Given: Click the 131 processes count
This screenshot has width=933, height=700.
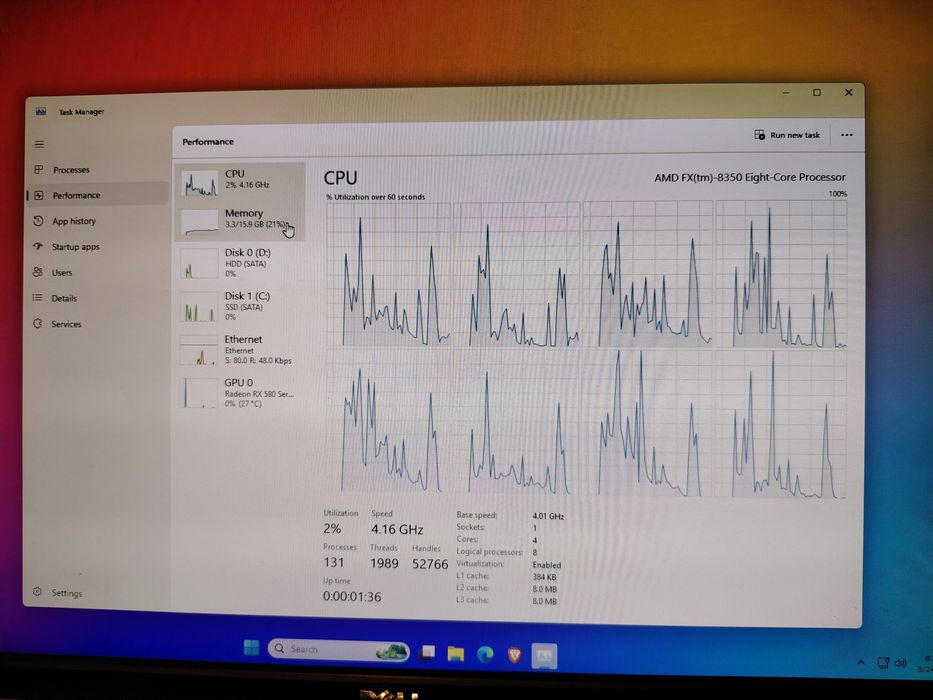Looking at the screenshot, I should tap(334, 562).
